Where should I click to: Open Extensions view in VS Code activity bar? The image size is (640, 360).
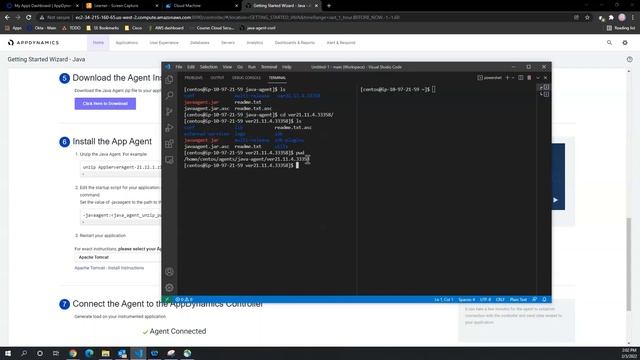pos(169,144)
